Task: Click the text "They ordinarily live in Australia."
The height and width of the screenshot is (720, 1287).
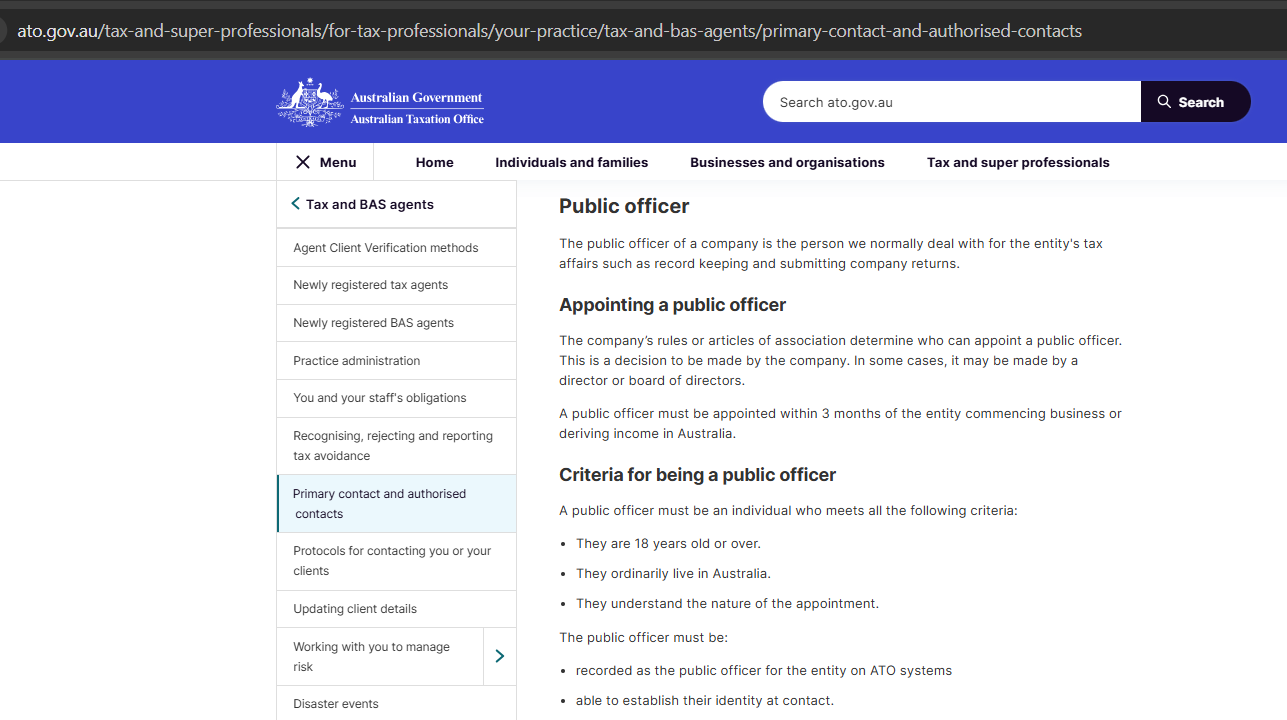Action: (x=673, y=574)
